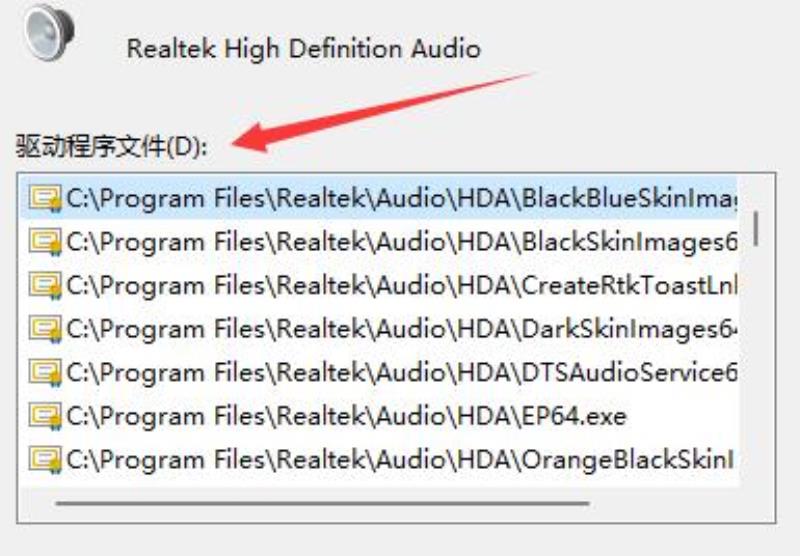Click the file icon beside BlackSkinImages64 entry
Viewport: 800px width, 556px height.
[45, 242]
